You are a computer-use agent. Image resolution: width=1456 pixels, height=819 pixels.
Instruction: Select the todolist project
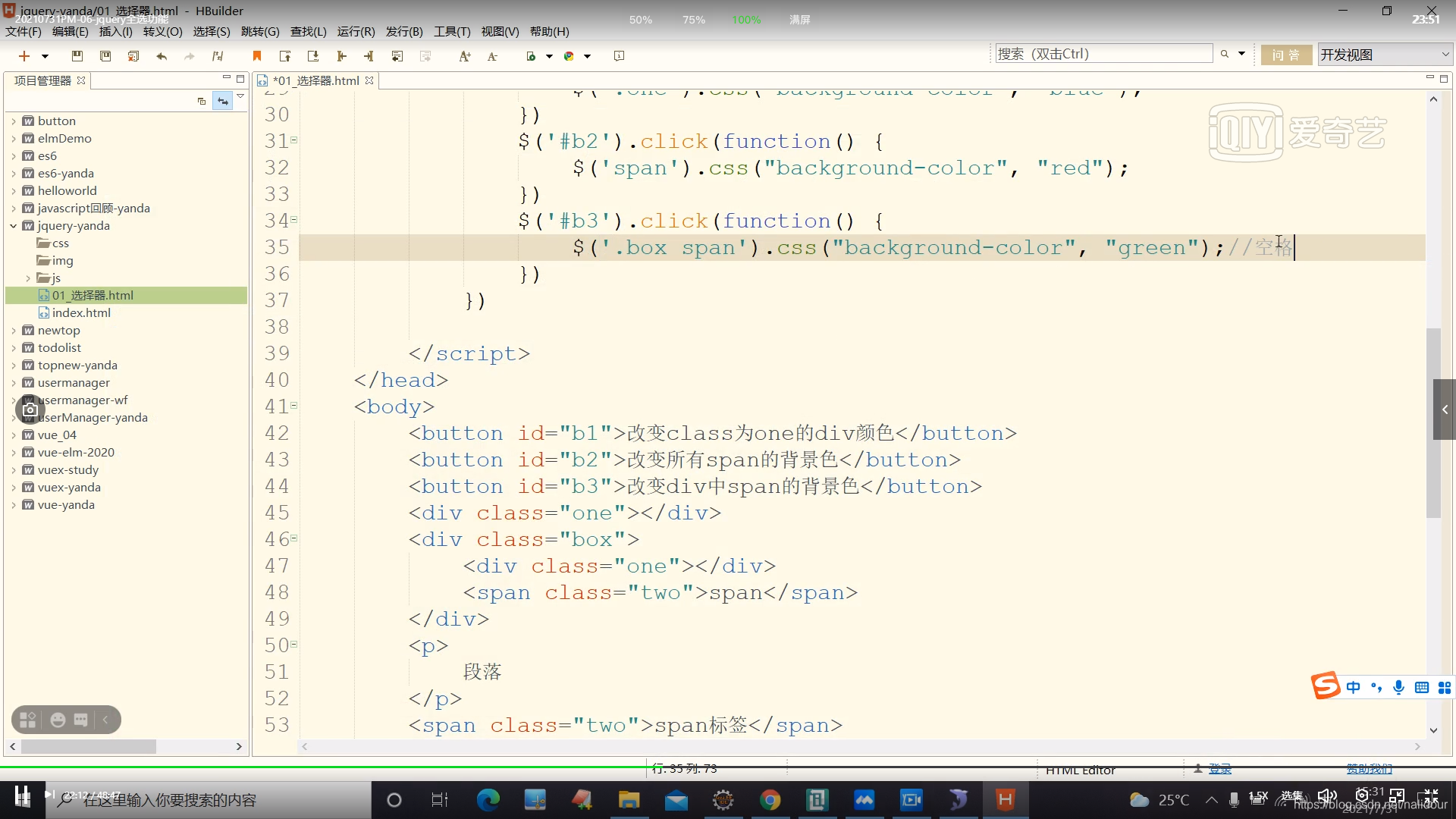click(x=59, y=348)
